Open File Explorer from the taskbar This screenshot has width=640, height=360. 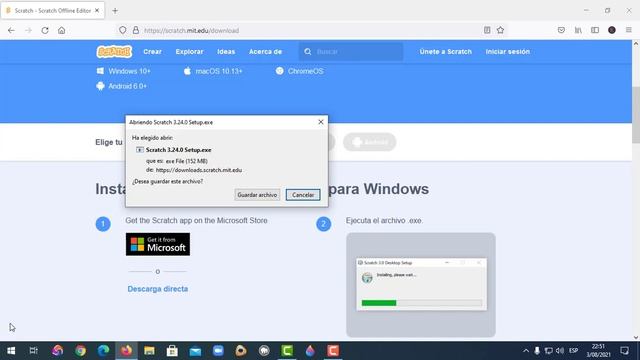pyautogui.click(x=149, y=351)
